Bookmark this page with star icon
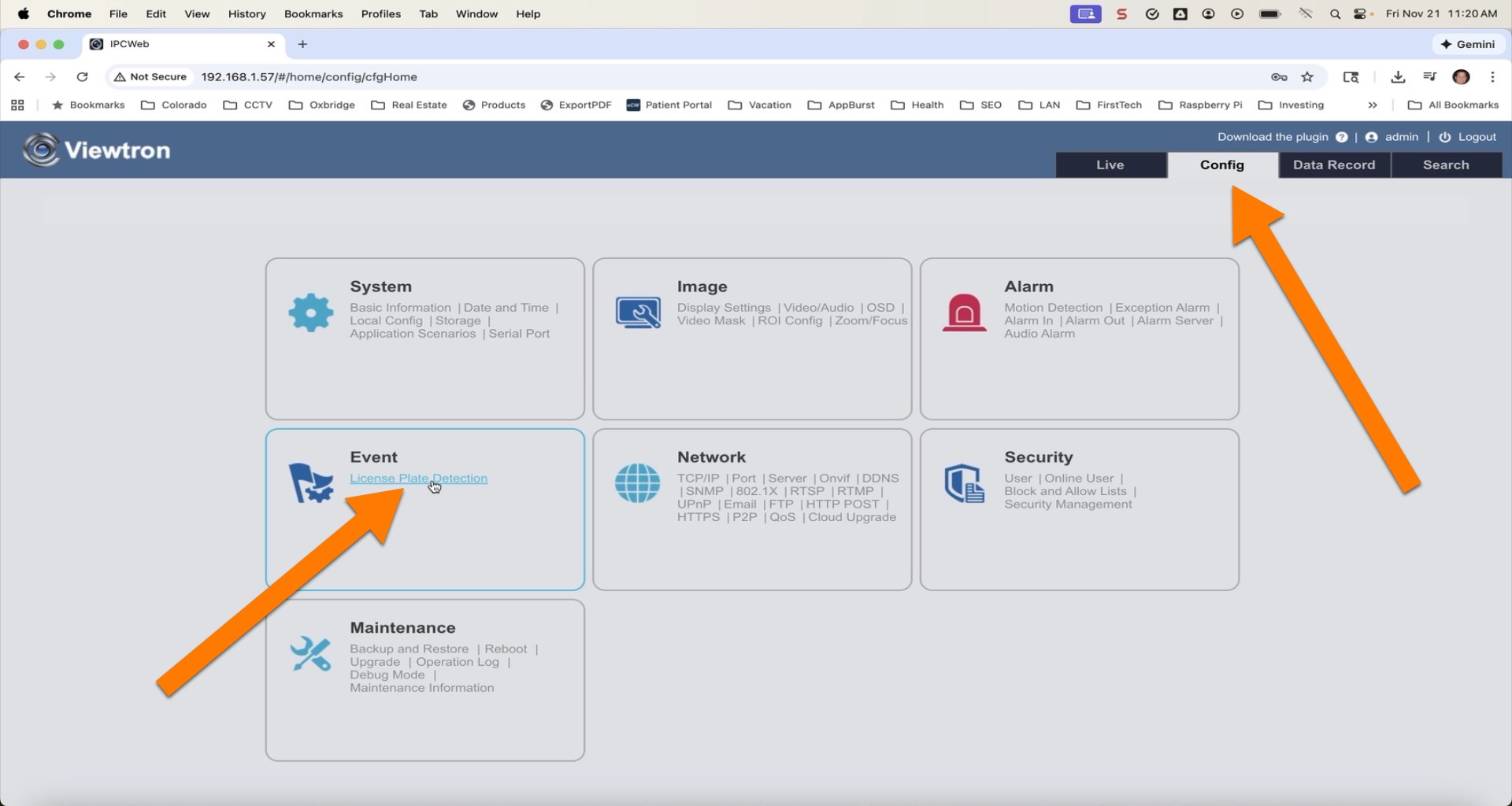 point(1307,77)
